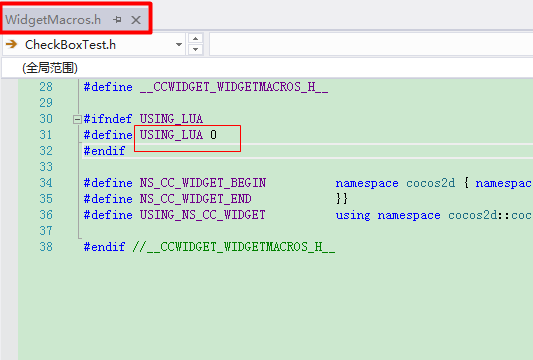The width and height of the screenshot is (533, 360).
Task: Click the #endif on line 32
Action: click(104, 151)
